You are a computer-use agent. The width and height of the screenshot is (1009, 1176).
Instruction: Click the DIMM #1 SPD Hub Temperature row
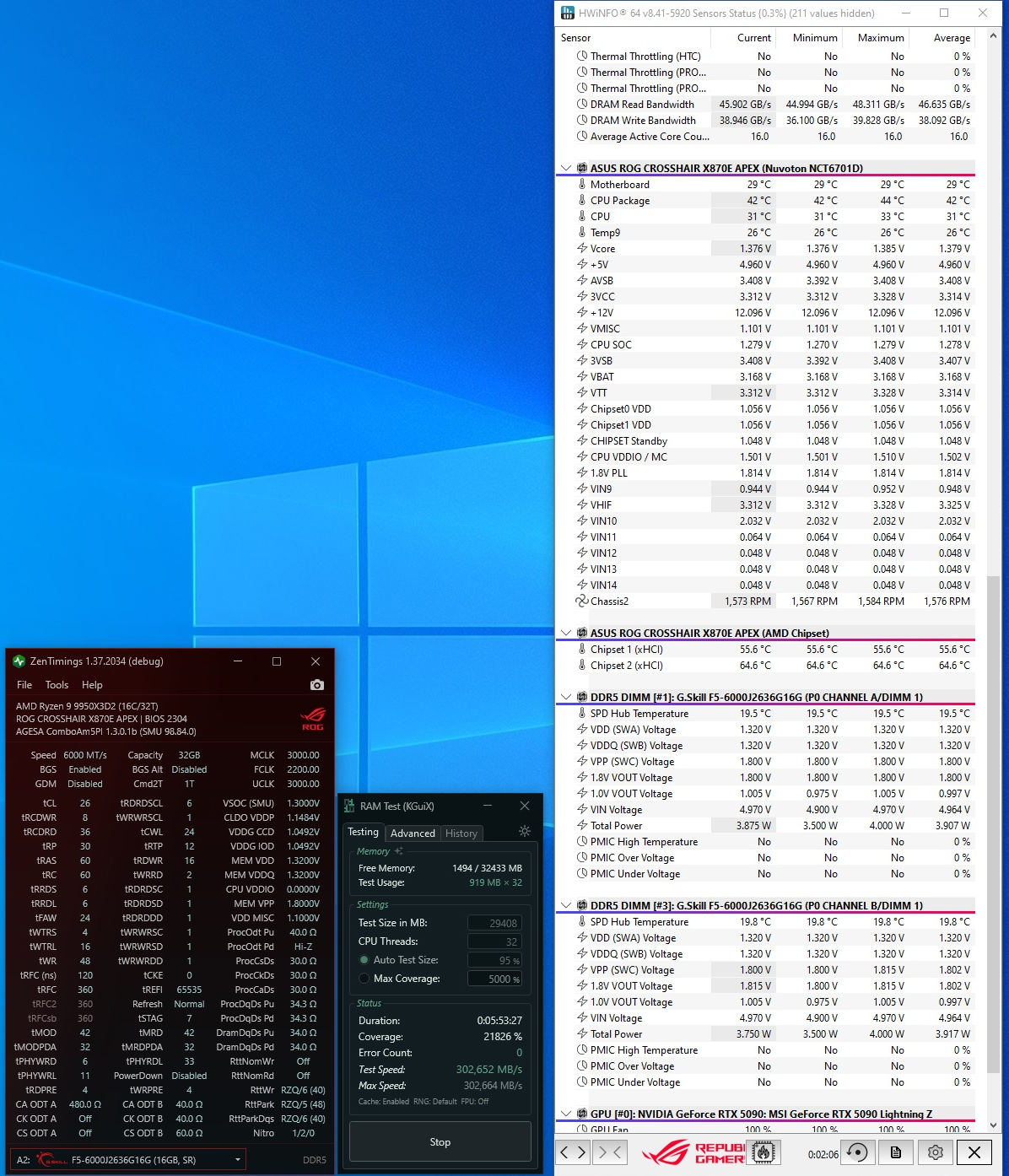(765, 714)
